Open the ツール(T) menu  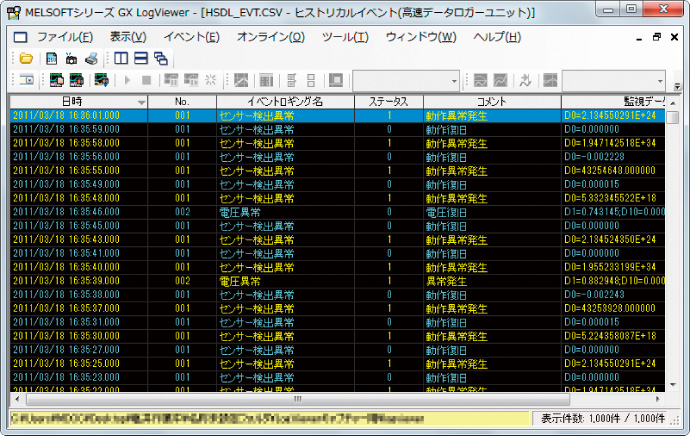[x=345, y=37]
